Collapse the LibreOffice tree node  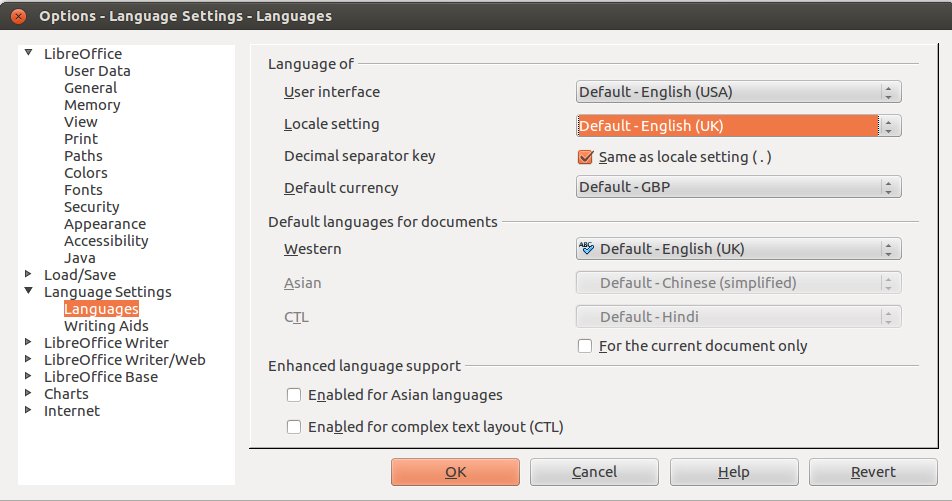29,53
